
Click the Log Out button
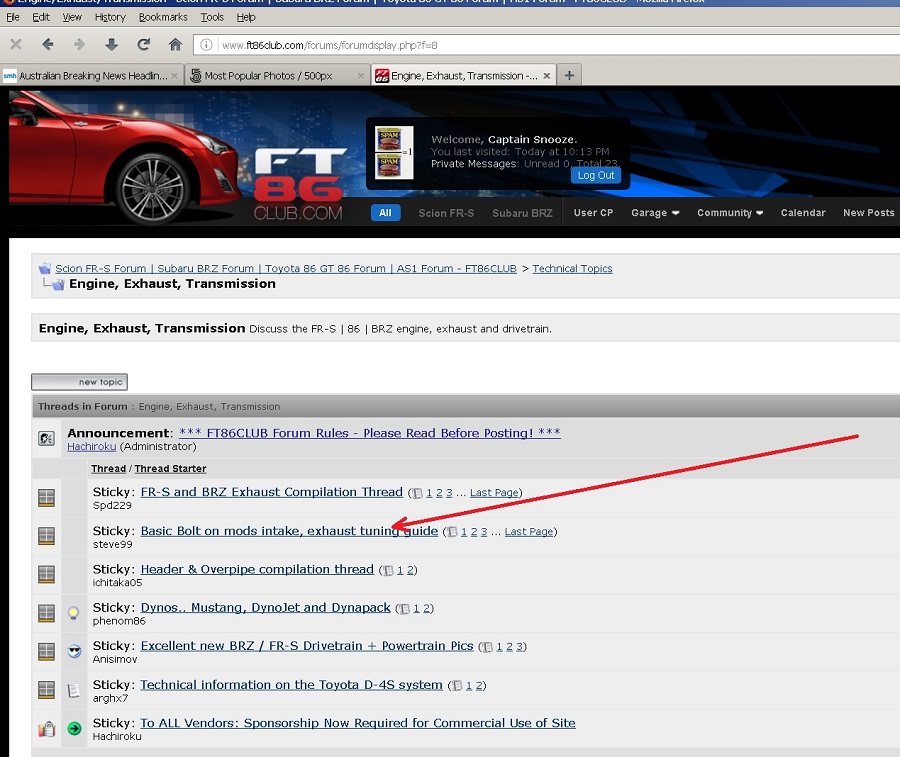(596, 175)
